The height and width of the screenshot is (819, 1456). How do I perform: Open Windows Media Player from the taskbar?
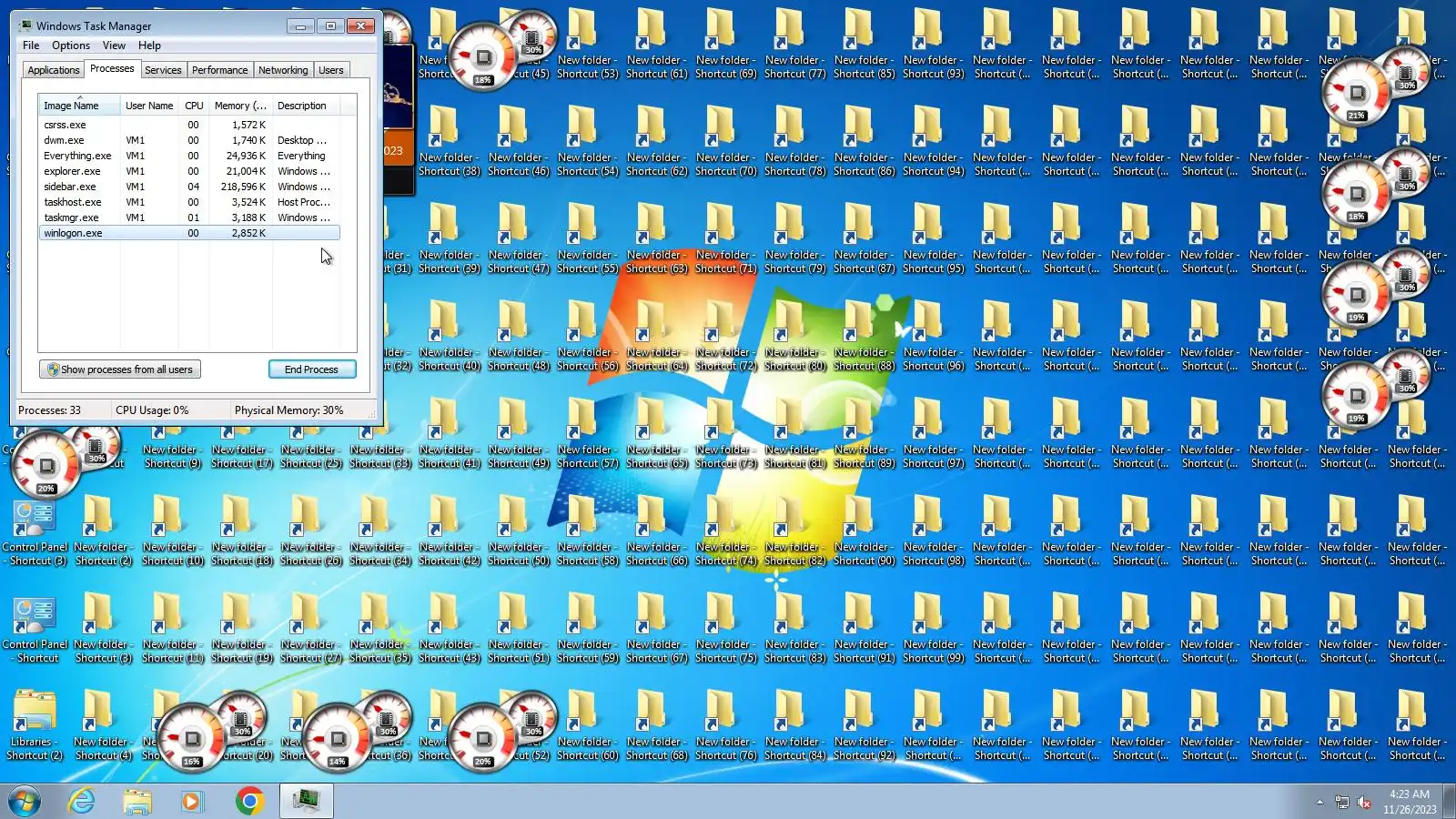tap(192, 801)
